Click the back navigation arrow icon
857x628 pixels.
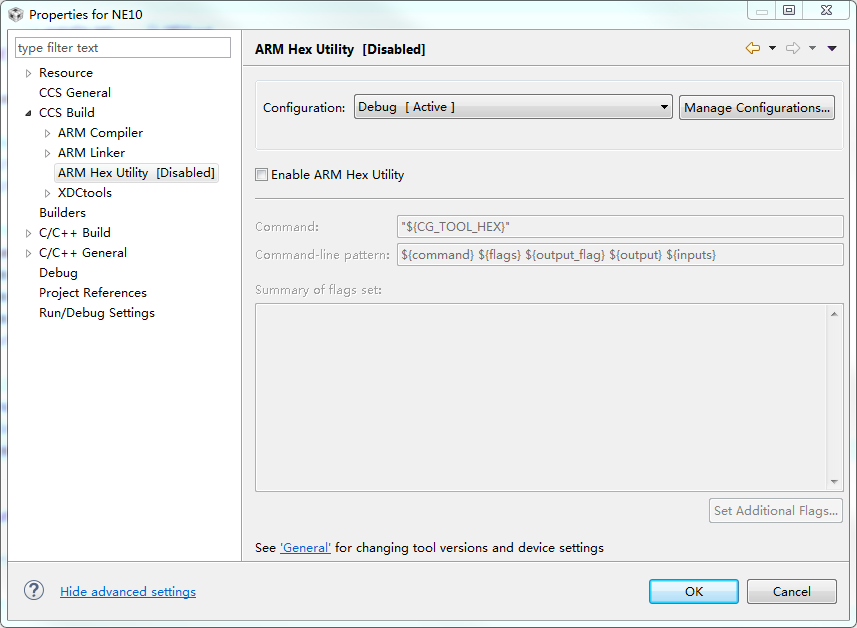coord(752,48)
